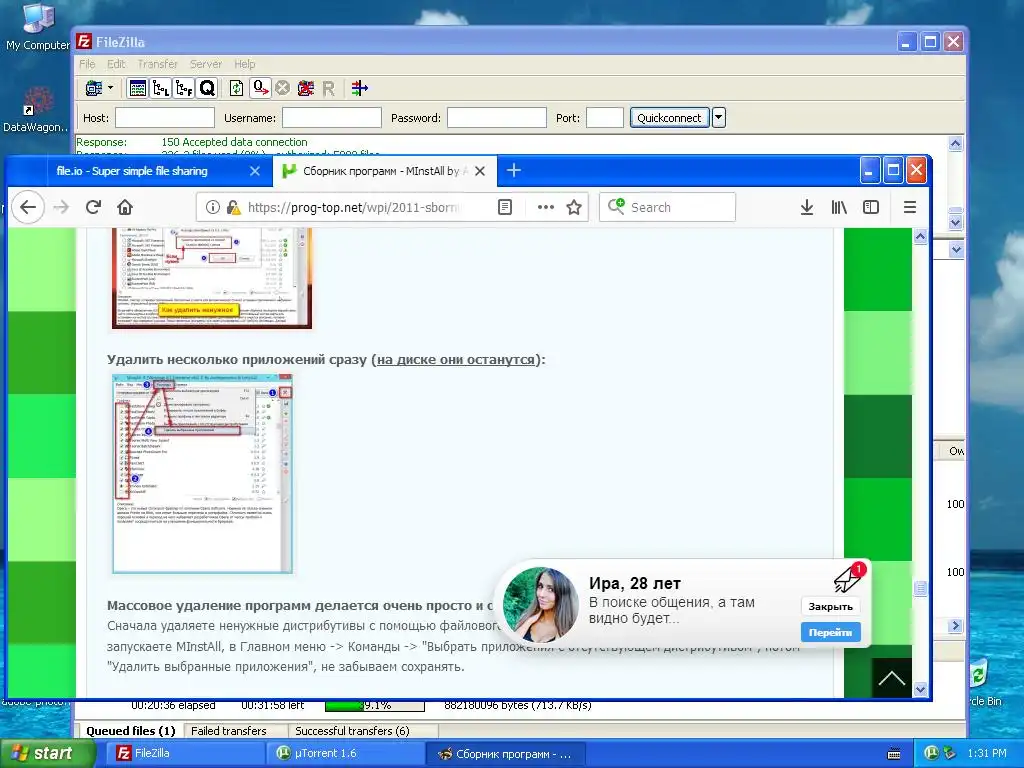Bookmark this page with star icon
The image size is (1024, 768).
pos(574,207)
